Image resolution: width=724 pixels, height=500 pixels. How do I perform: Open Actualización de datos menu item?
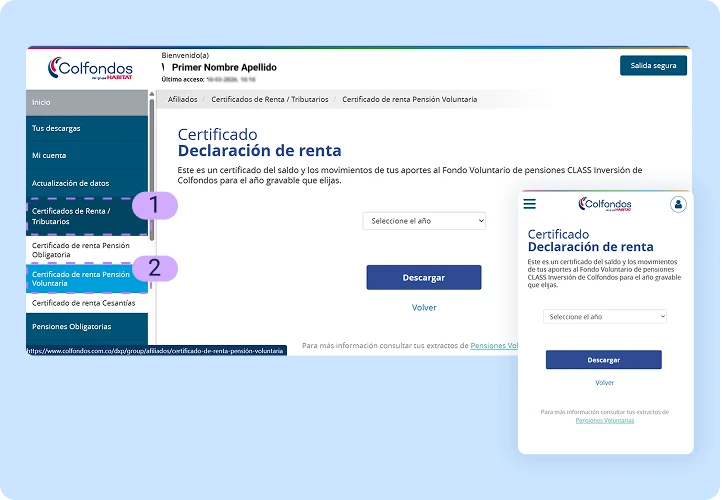(87, 183)
